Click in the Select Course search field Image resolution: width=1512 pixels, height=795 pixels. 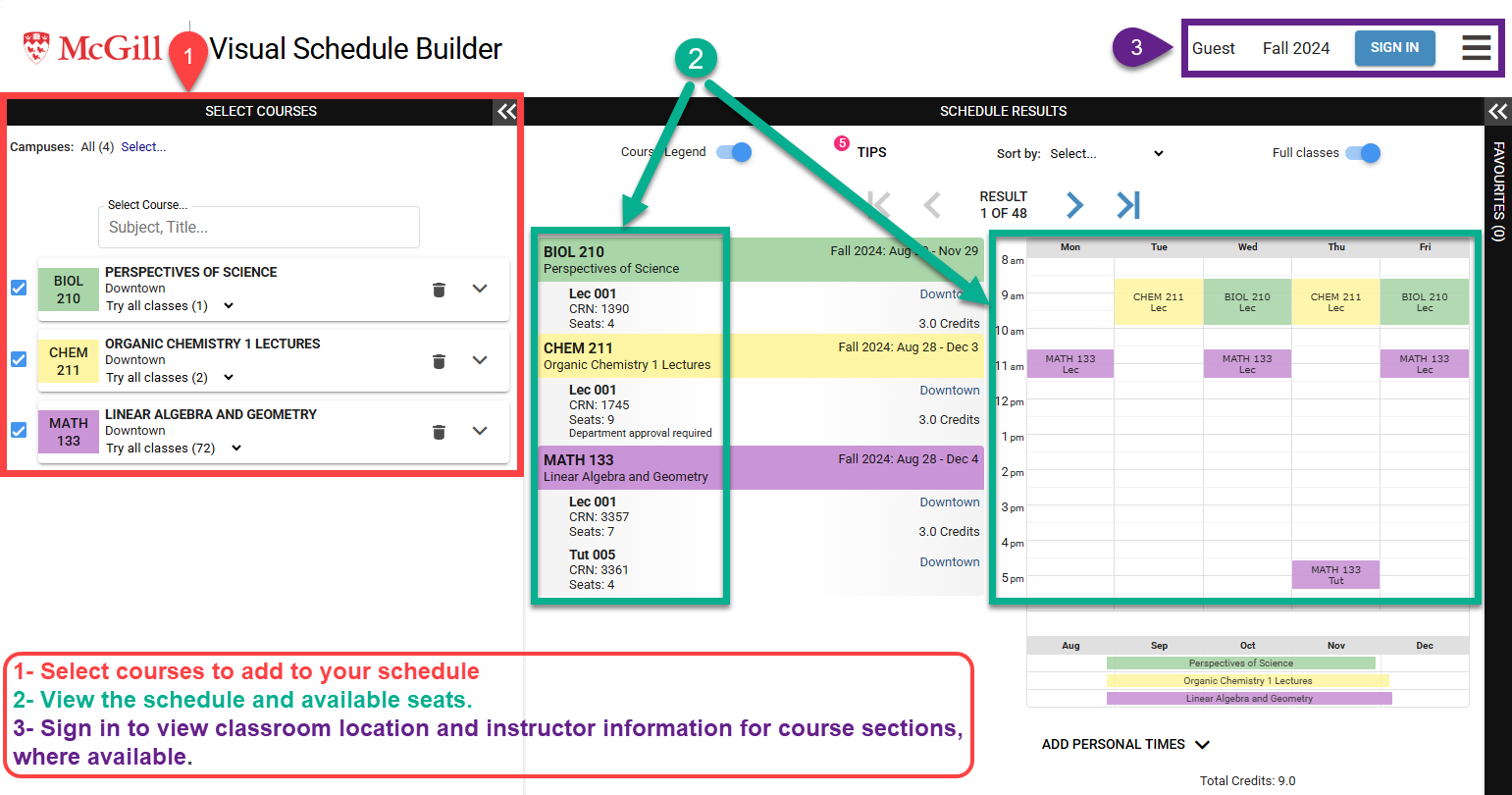[259, 227]
